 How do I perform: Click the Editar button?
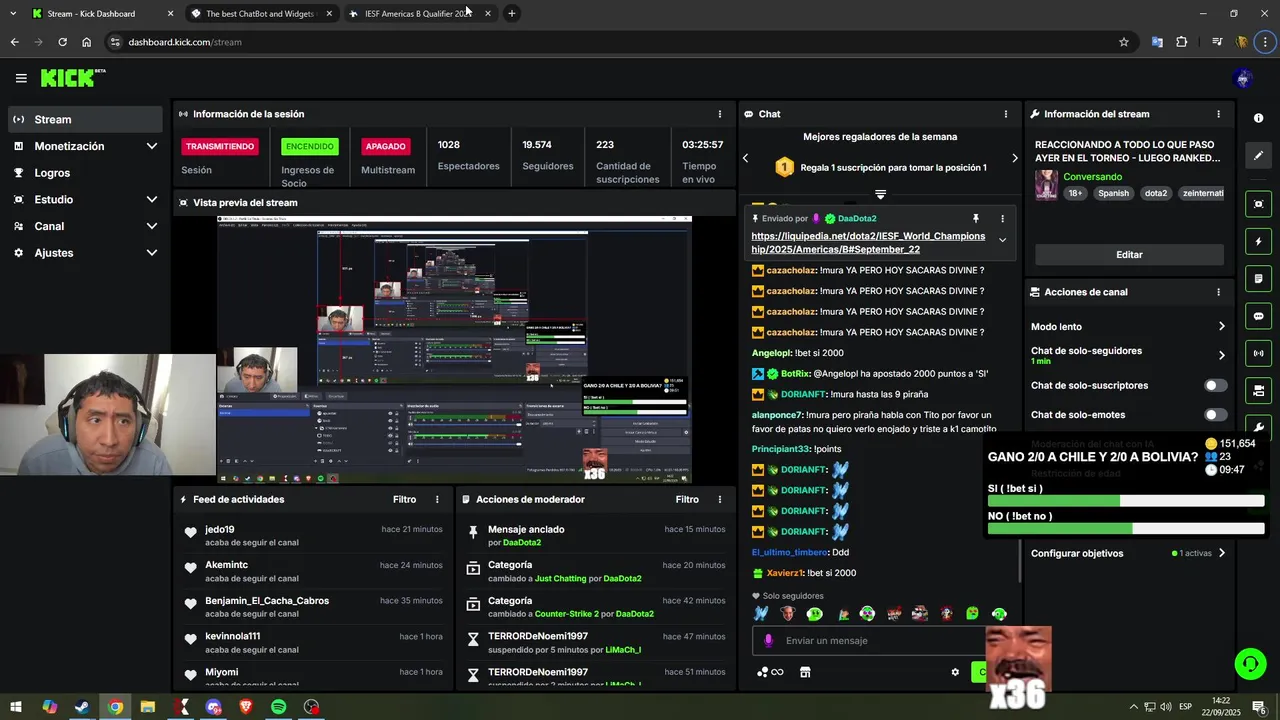[x=1129, y=255]
